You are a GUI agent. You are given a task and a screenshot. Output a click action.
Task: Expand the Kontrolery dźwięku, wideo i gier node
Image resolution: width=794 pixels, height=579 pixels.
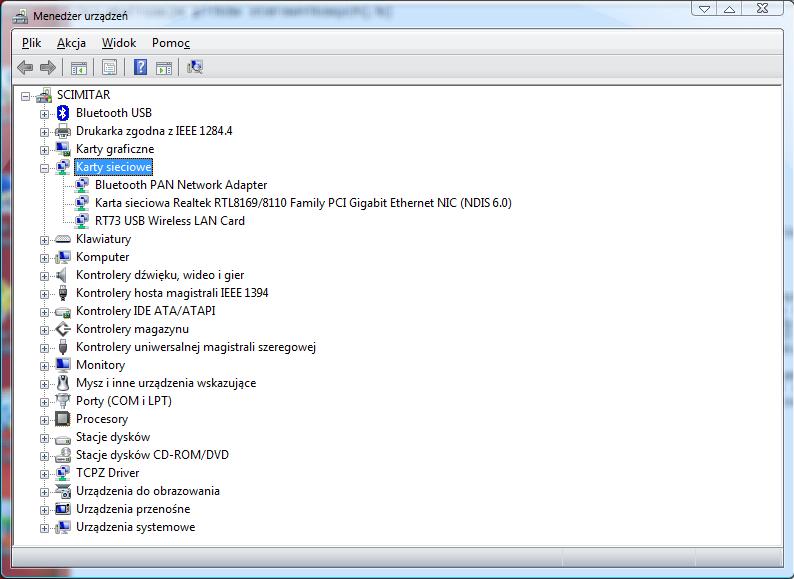click(45, 276)
